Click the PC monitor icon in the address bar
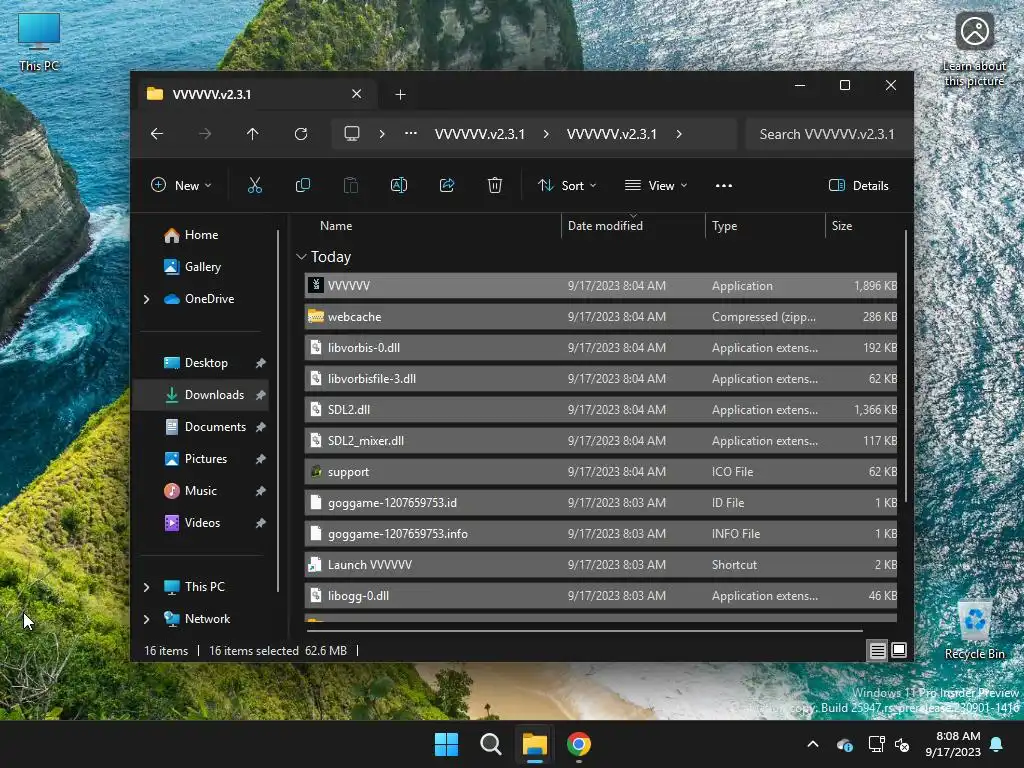This screenshot has width=1024, height=768. pyautogui.click(x=352, y=134)
